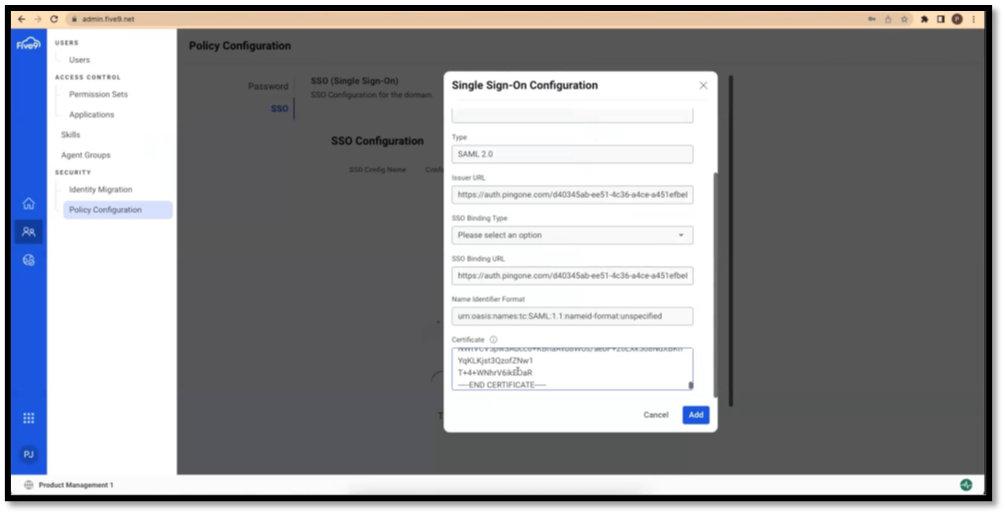
Task: Click the Policy Configuration page heading
Action: tap(240, 46)
